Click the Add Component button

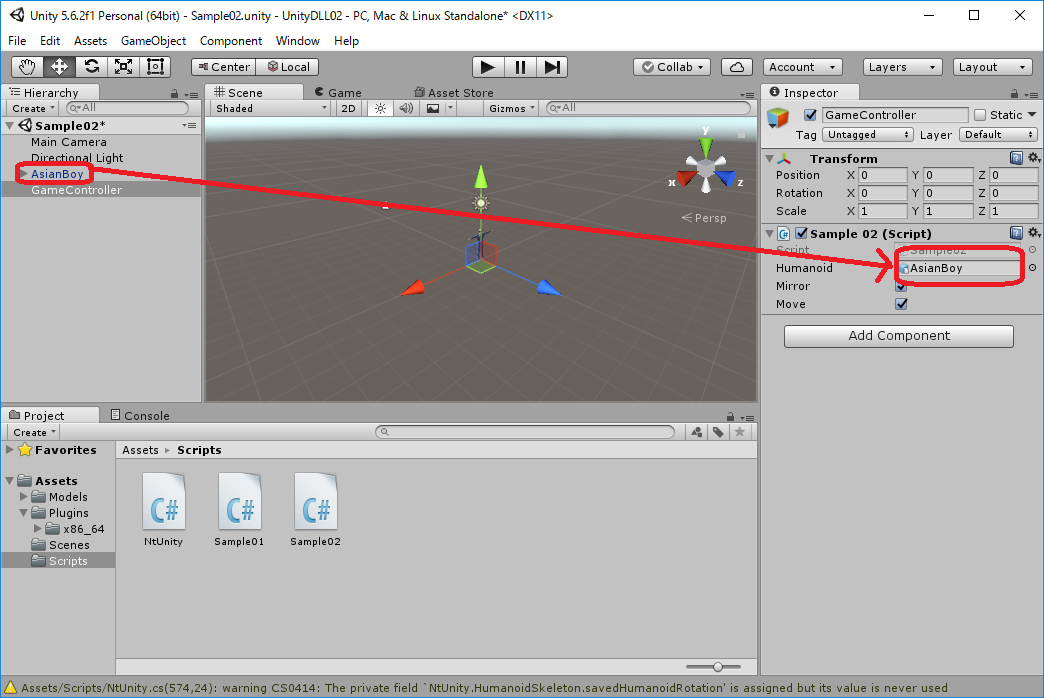pyautogui.click(x=898, y=336)
